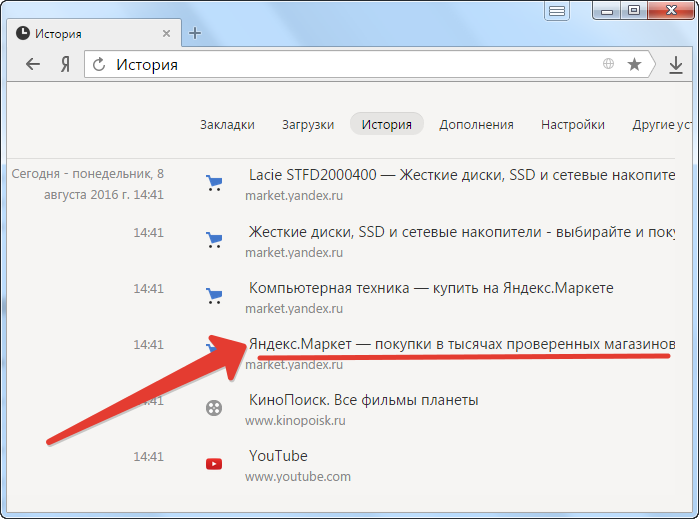Click the KinoPoisk film reel favicon
Viewport: 699px width, 519px height.
pyautogui.click(x=213, y=407)
